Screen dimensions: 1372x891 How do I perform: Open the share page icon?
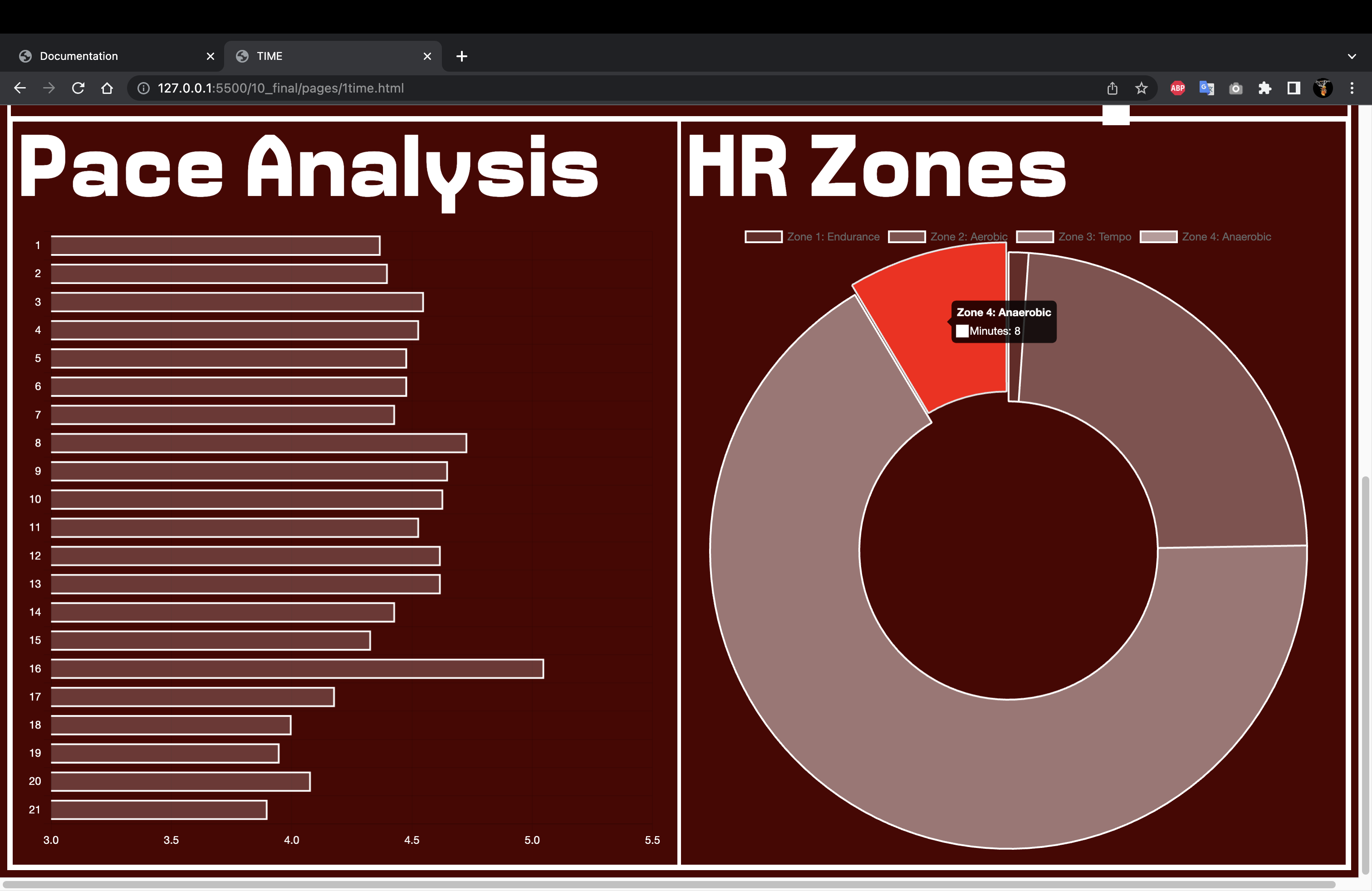click(1112, 88)
